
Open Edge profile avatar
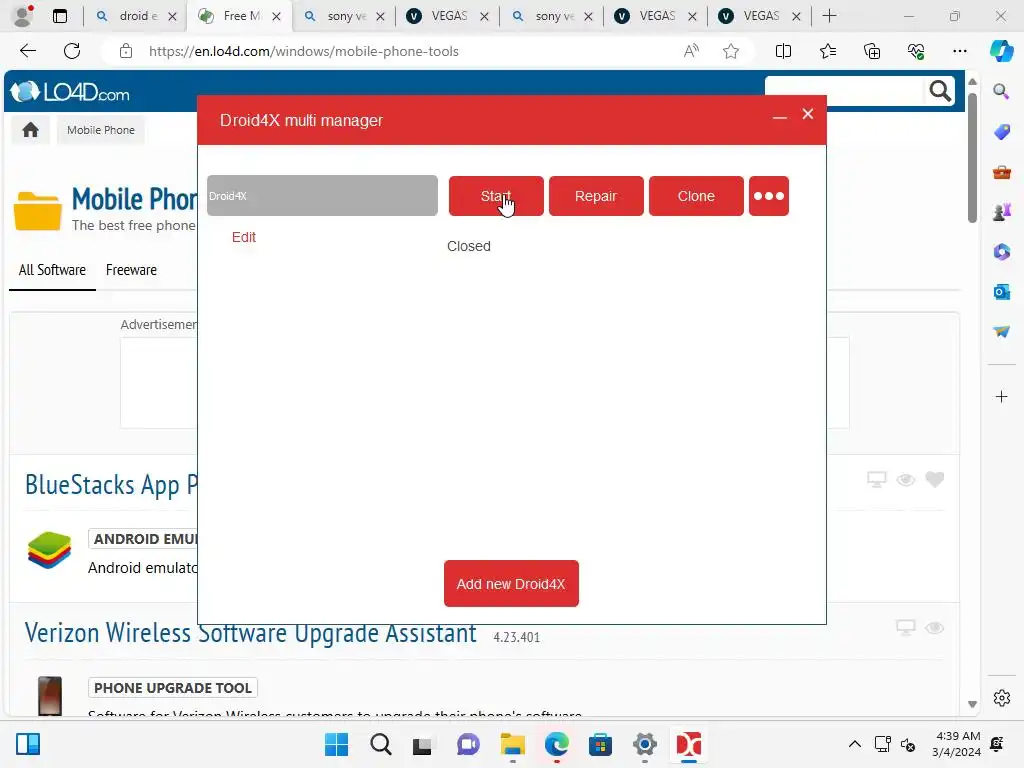[x=23, y=16]
